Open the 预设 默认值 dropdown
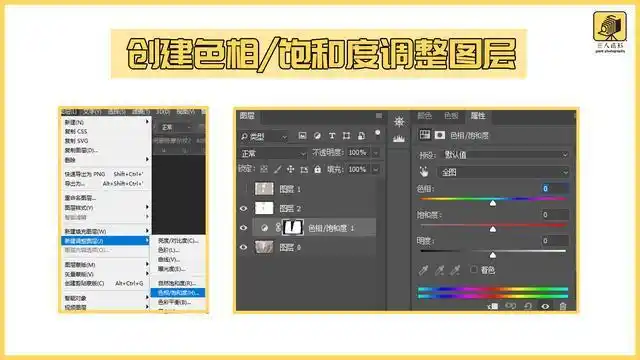The image size is (640, 360). point(505,155)
